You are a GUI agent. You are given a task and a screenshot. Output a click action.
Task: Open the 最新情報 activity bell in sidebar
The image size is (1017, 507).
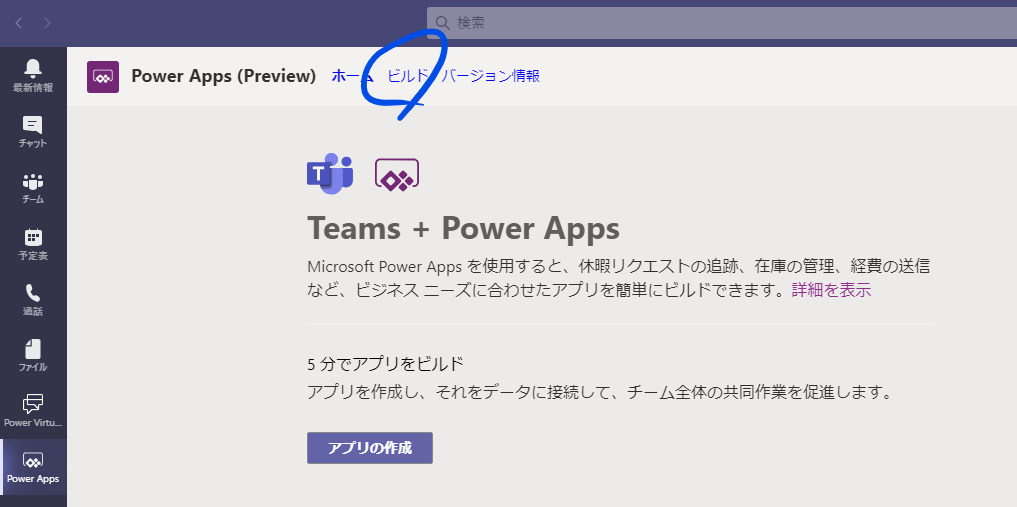33,75
